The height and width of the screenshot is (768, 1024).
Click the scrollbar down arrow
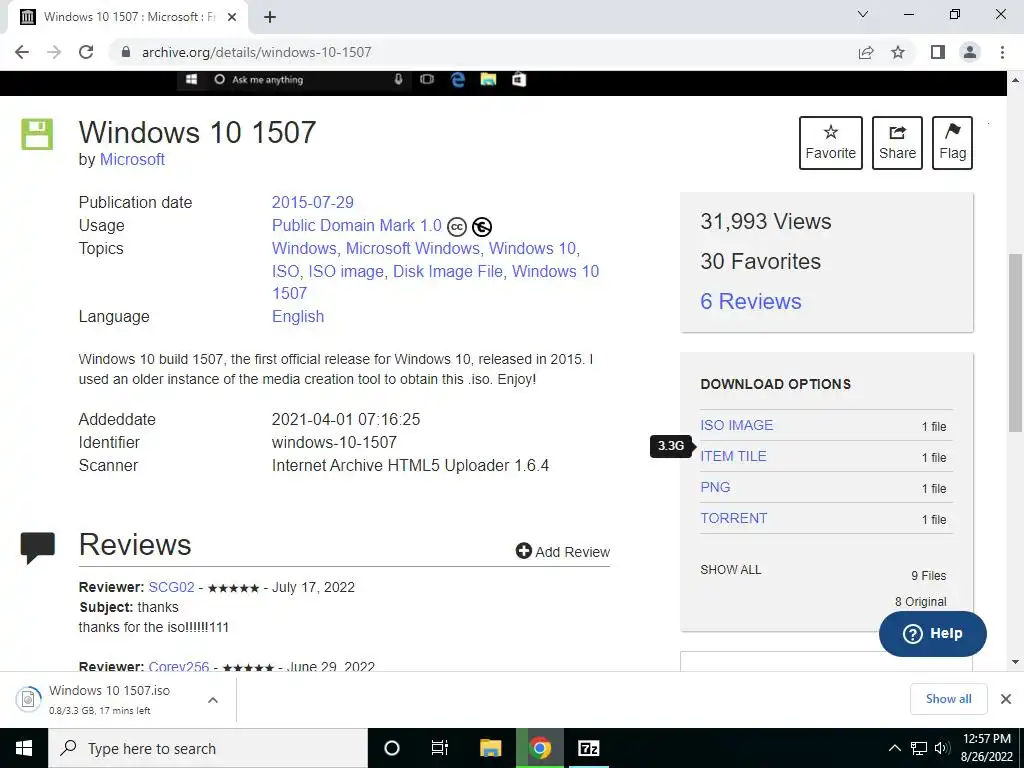(x=1015, y=662)
